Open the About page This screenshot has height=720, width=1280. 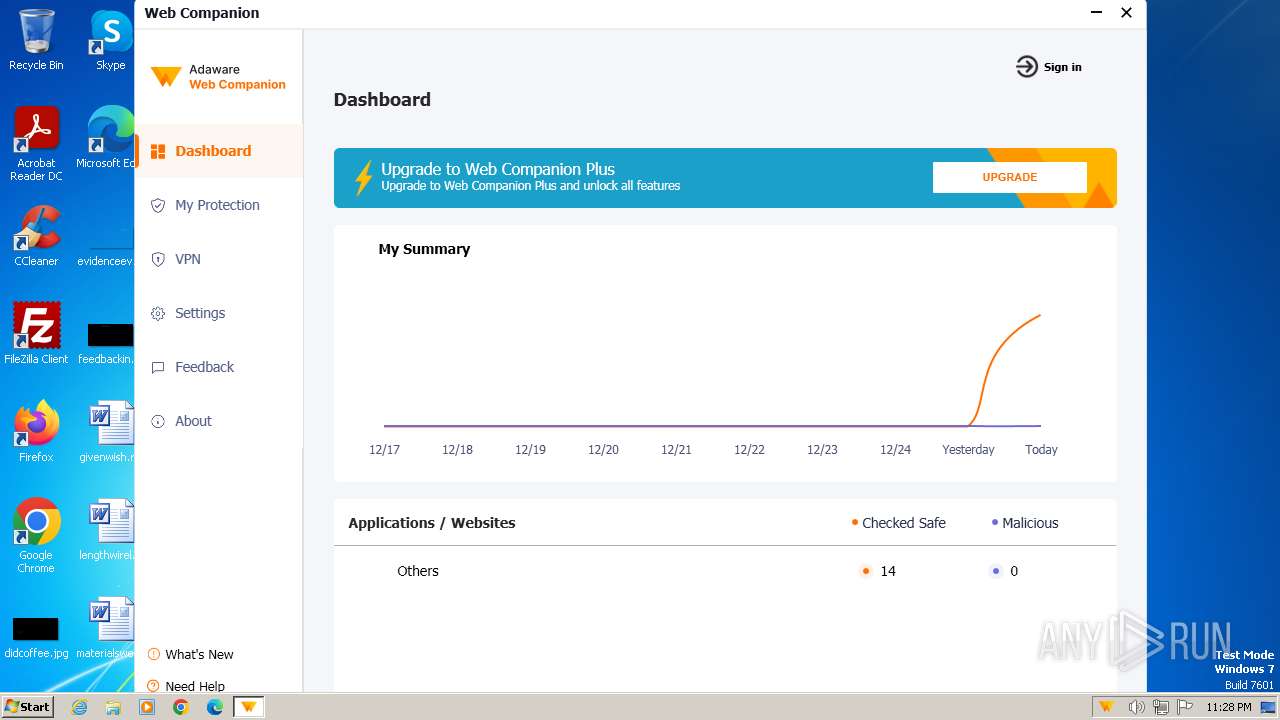coord(219,421)
